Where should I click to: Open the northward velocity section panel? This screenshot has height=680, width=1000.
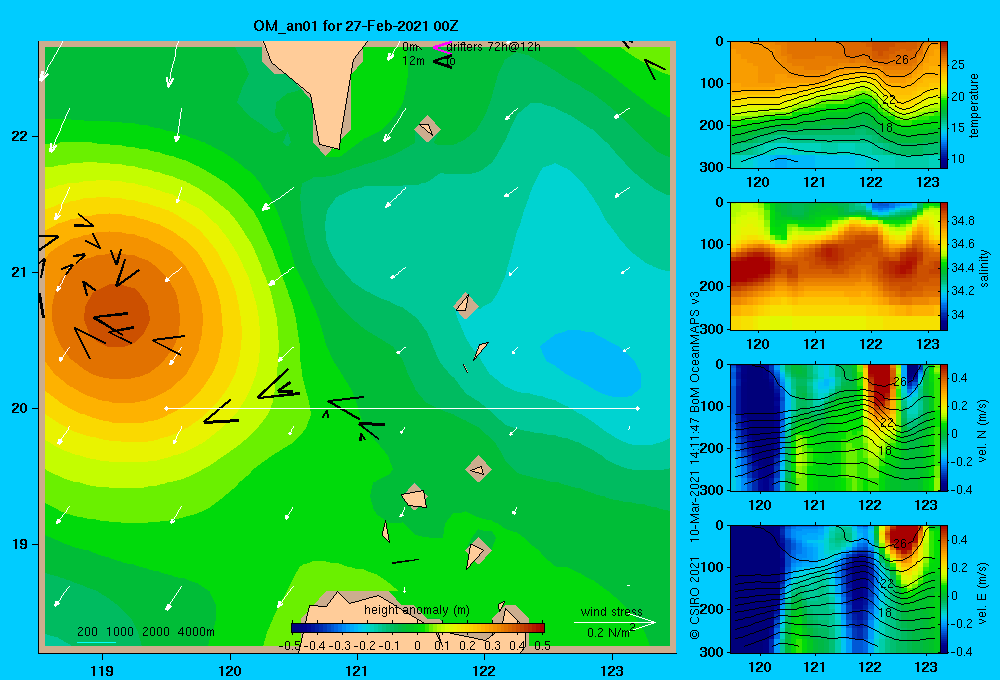[835, 427]
